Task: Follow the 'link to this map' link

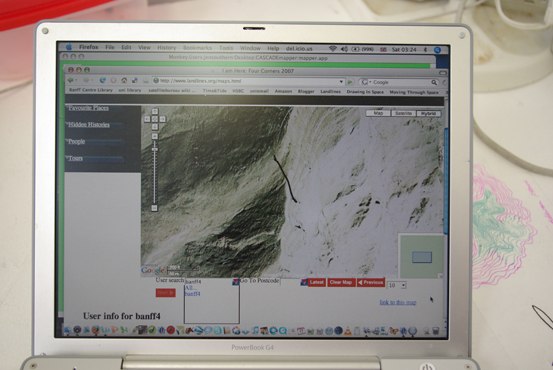Action: (x=398, y=302)
